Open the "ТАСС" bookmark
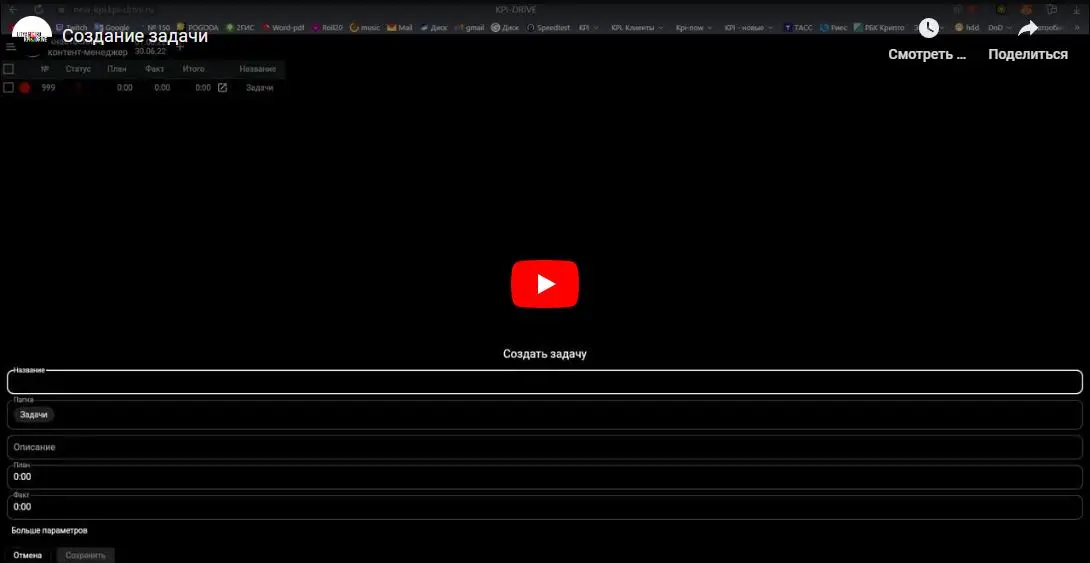Image resolution: width=1090 pixels, height=563 pixels. 798,28
